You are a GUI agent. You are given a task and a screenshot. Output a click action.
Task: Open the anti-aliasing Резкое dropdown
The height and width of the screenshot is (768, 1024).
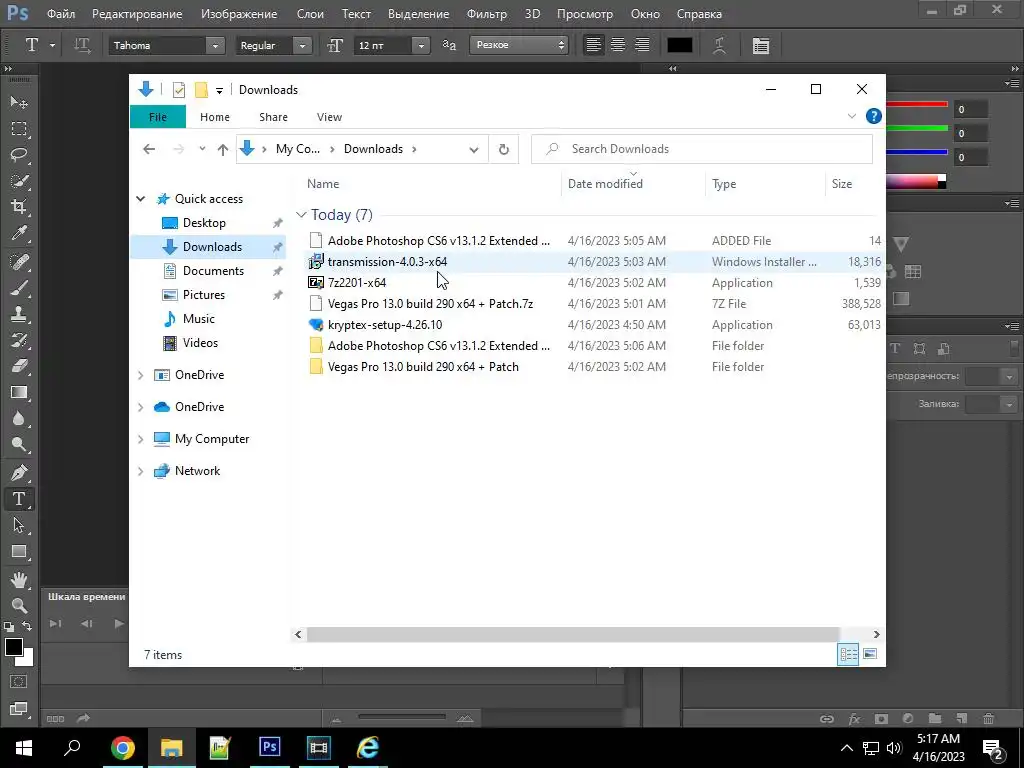(519, 45)
